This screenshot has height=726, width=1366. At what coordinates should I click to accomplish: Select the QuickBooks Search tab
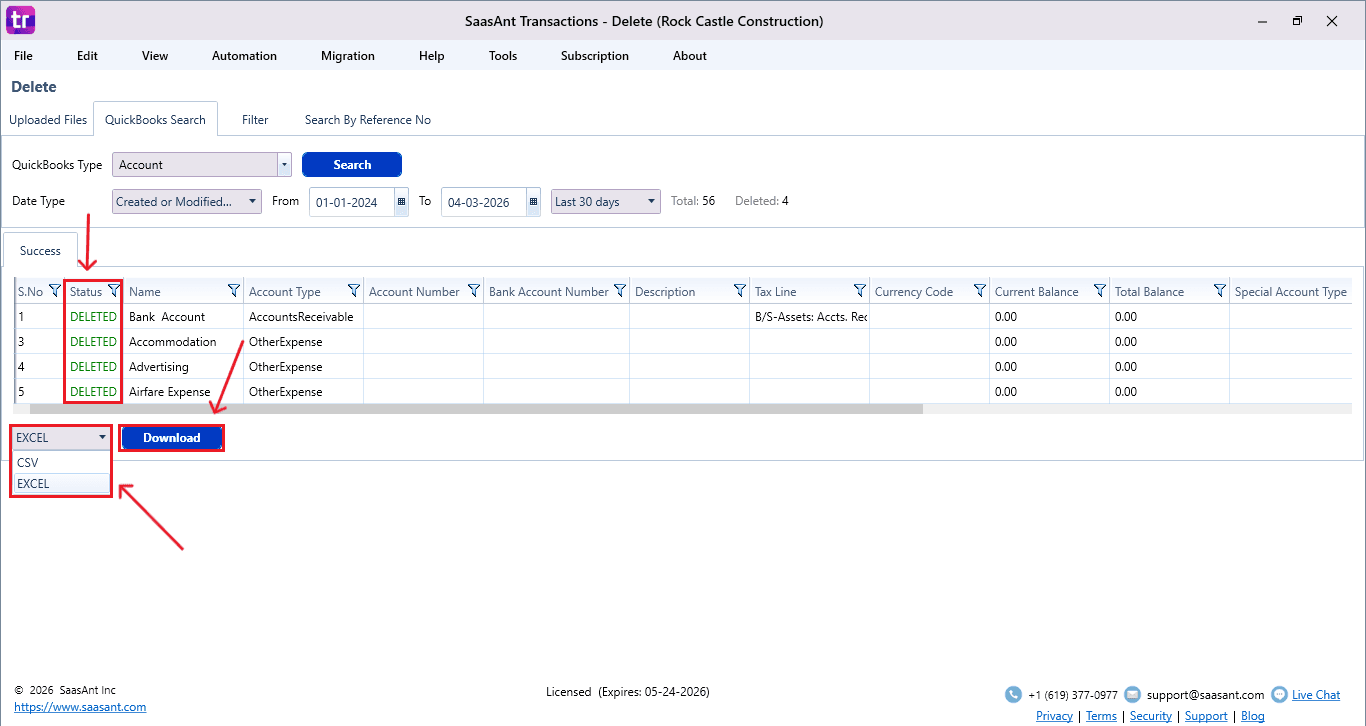[155, 120]
